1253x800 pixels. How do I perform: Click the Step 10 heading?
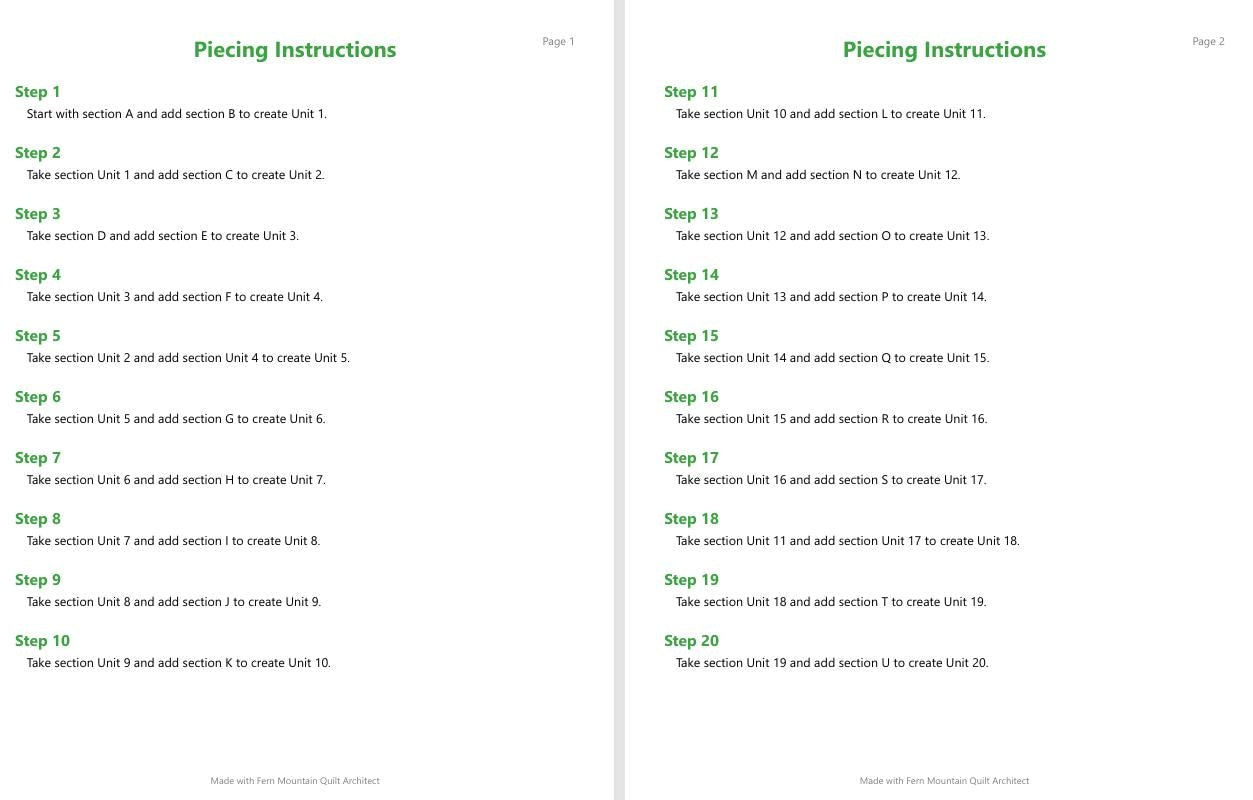tap(42, 641)
